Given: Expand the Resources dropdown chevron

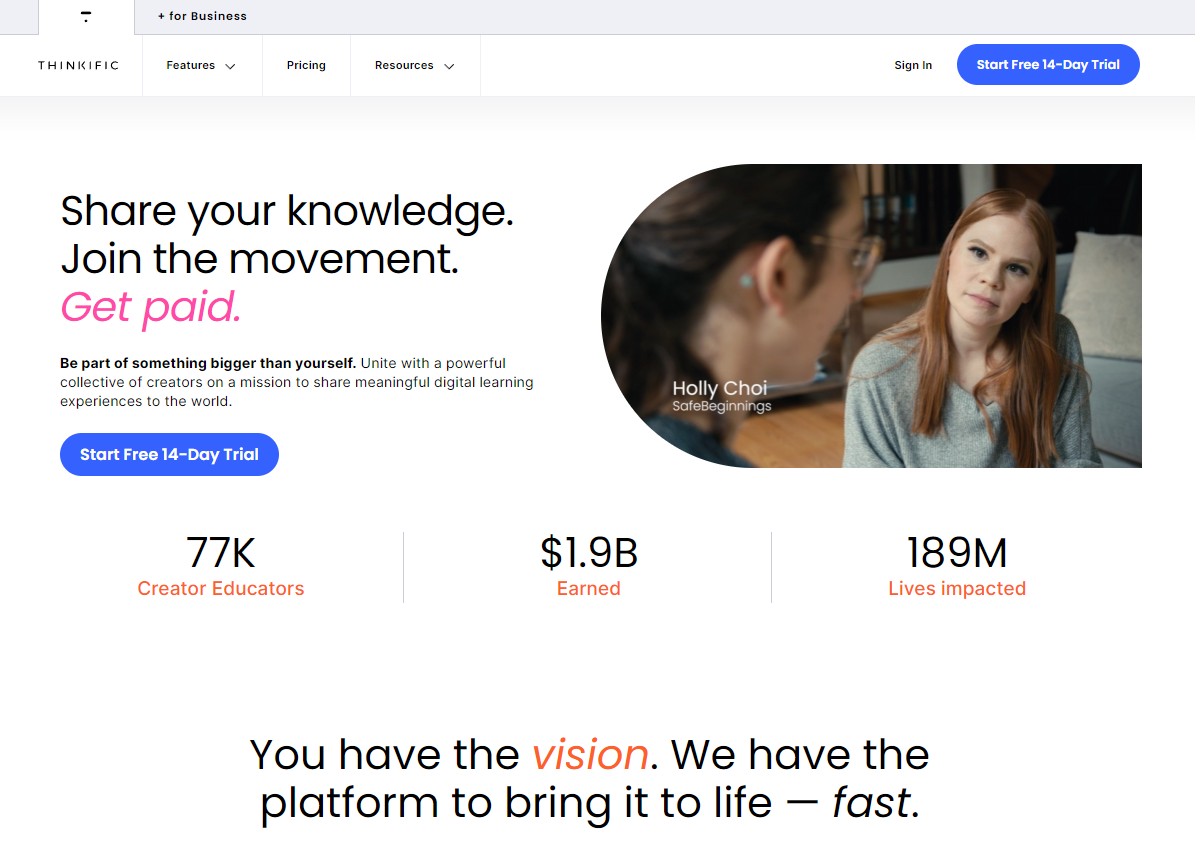Looking at the screenshot, I should click(449, 66).
